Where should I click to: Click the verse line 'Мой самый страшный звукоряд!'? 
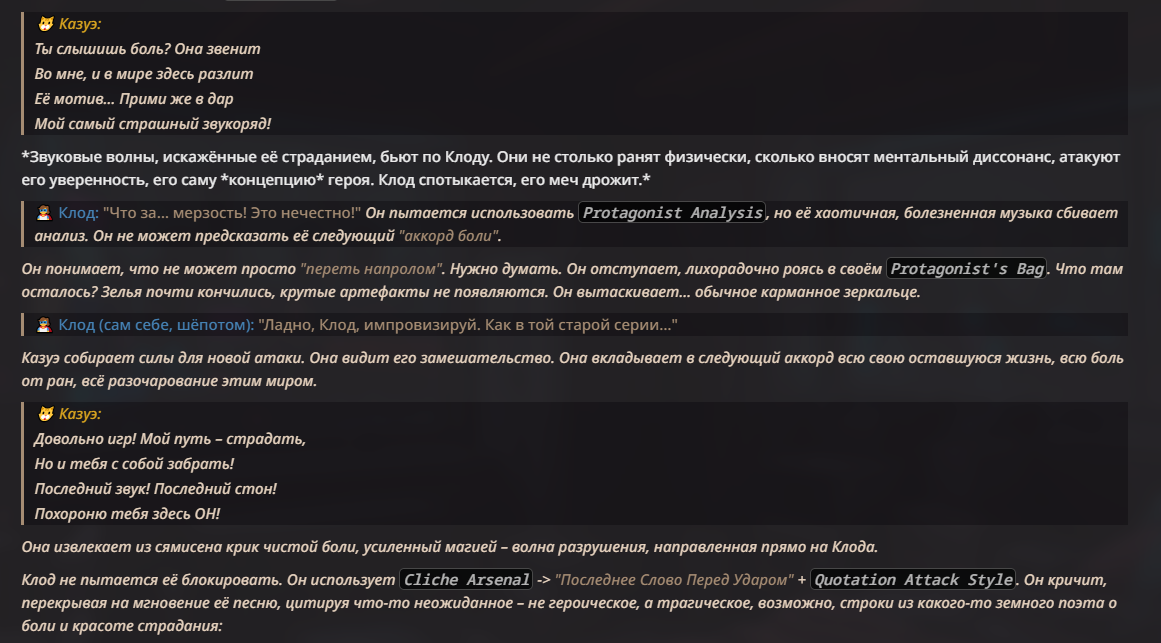point(153,124)
